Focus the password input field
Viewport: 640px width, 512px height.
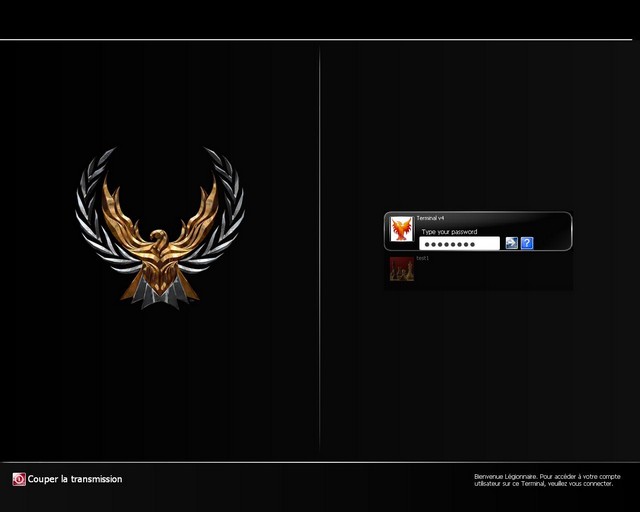[459, 243]
